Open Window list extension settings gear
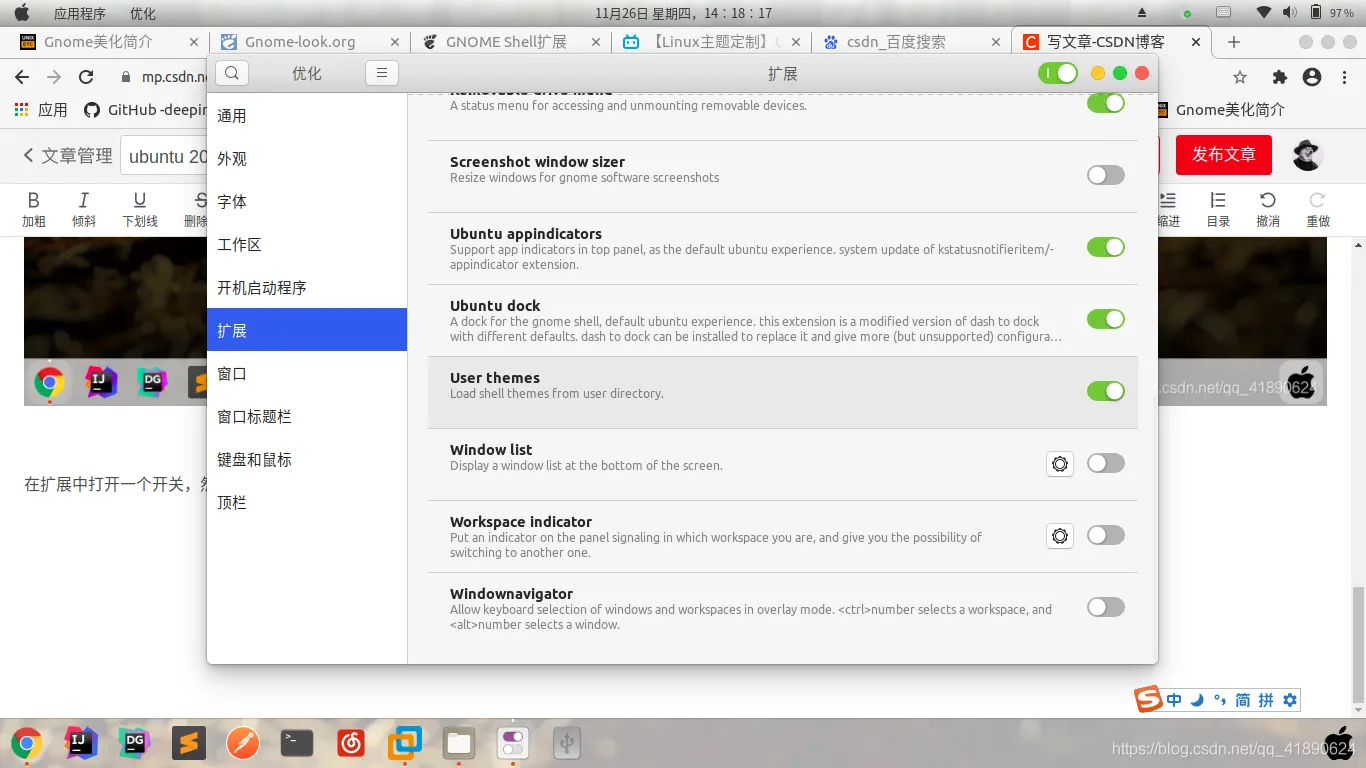Image resolution: width=1366 pixels, height=768 pixels. click(1060, 464)
